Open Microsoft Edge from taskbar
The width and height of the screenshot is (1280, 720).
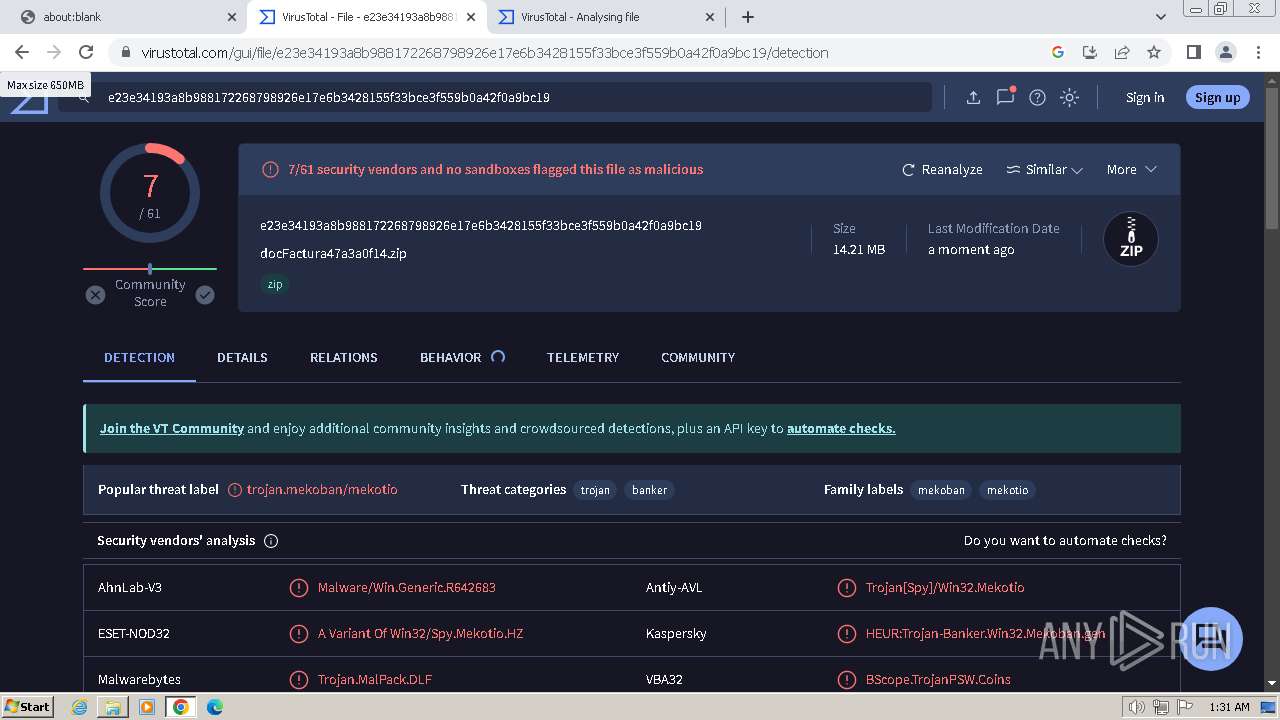coord(215,707)
